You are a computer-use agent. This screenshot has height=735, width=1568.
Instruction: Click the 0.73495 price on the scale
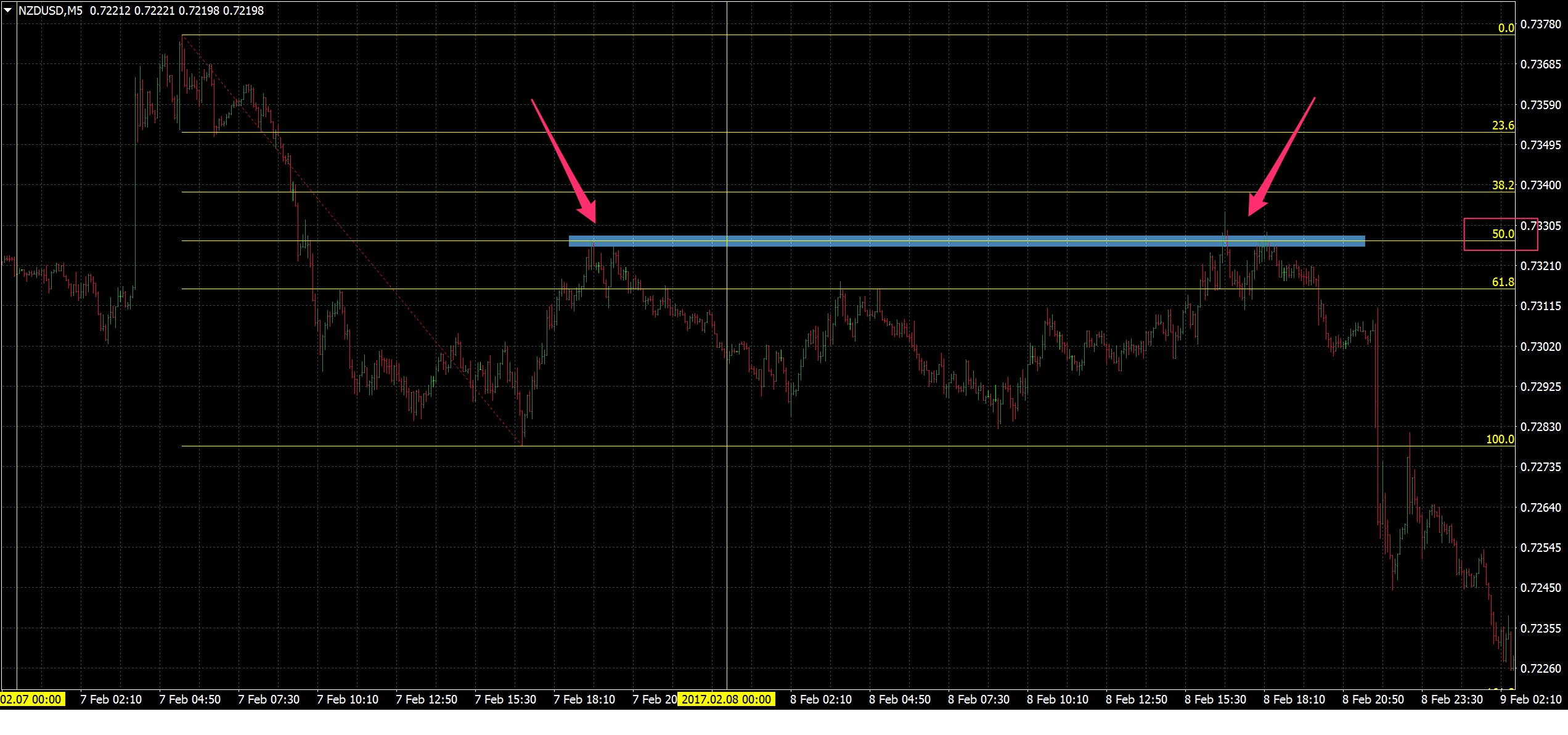1541,145
